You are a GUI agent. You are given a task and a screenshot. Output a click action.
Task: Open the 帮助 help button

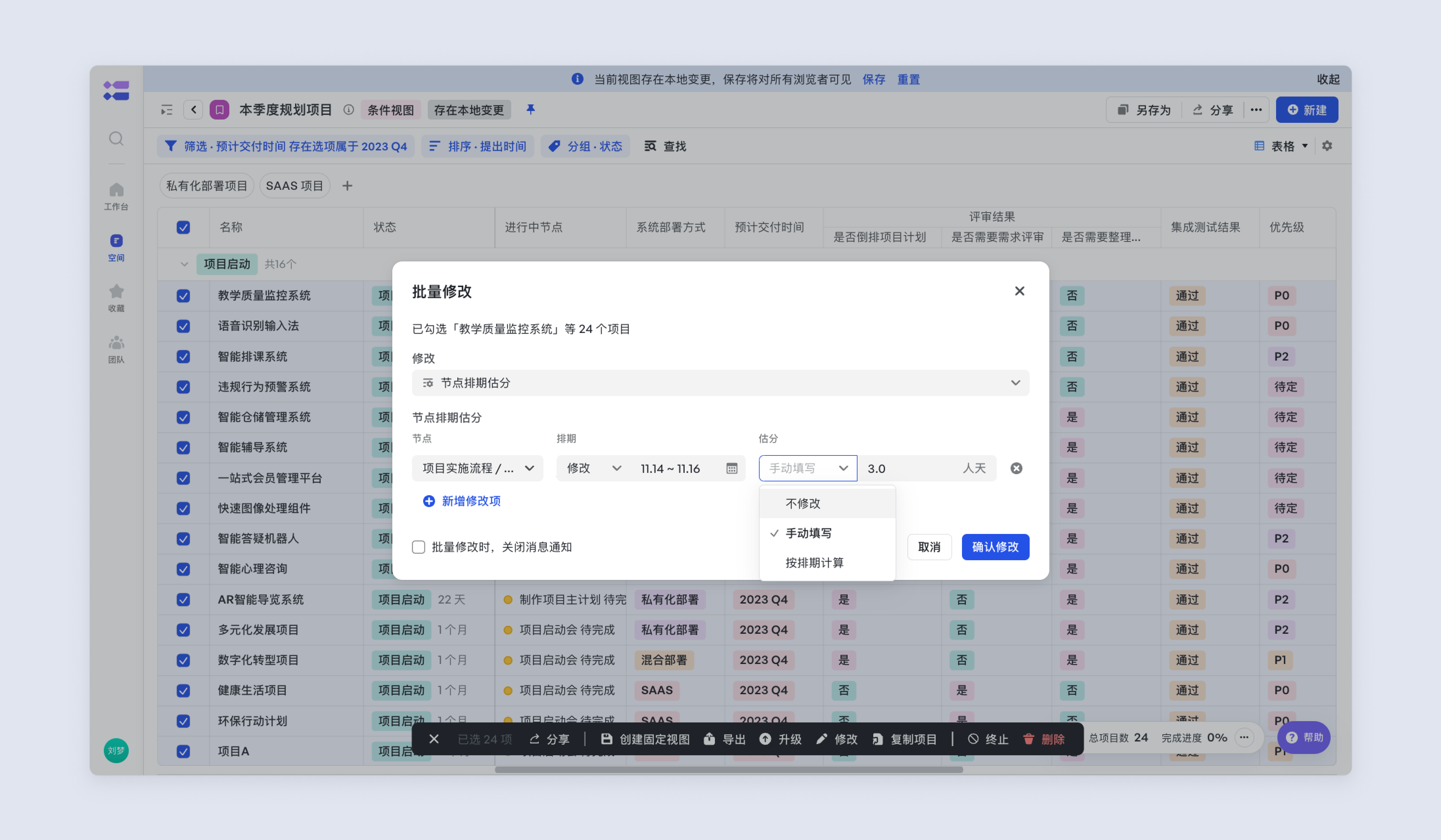click(x=1304, y=737)
